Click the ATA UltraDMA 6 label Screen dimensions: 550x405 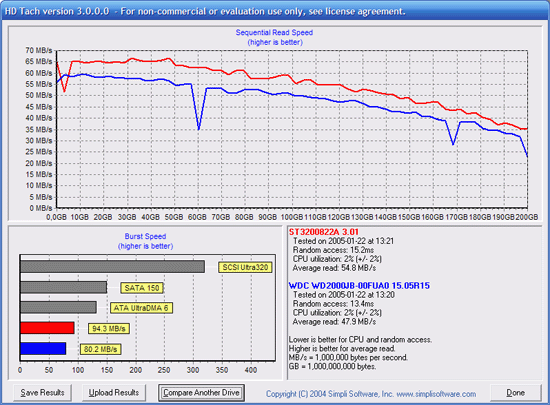coord(141,308)
